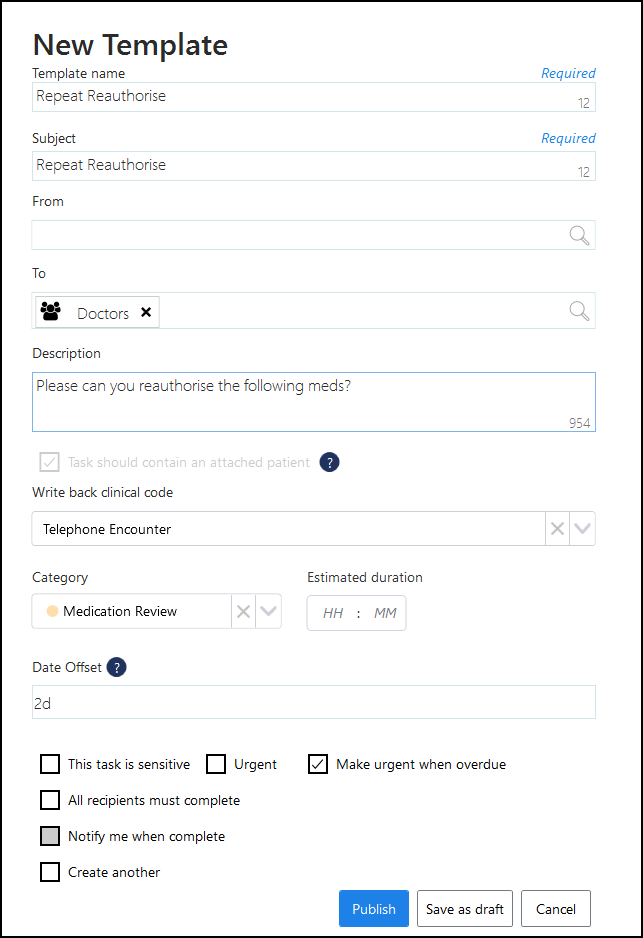Clear the Medication Review category selection
Image resolution: width=643 pixels, height=938 pixels.
243,611
